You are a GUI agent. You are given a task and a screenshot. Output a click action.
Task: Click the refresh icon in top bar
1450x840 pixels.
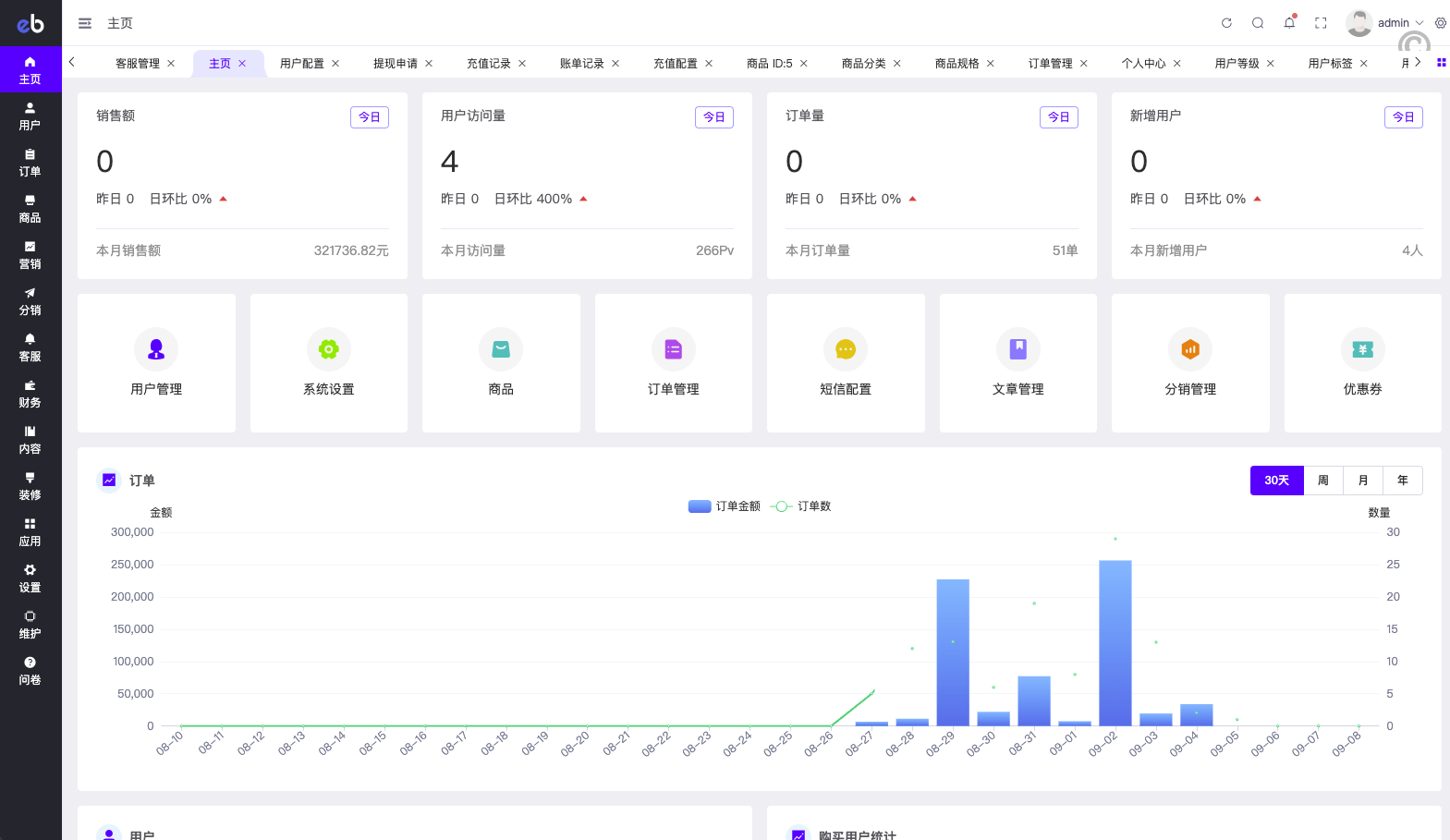tap(1226, 23)
